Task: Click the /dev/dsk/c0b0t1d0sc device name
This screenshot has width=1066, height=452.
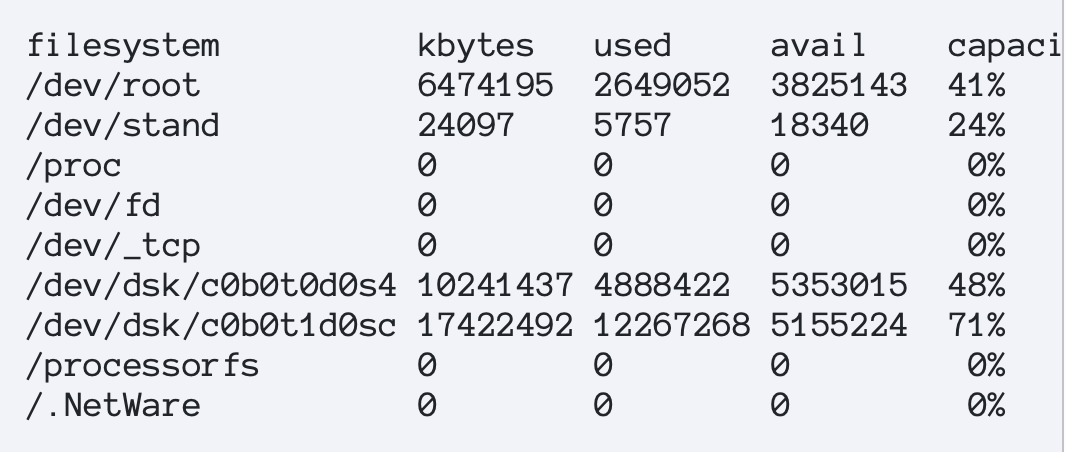Action: pyautogui.click(x=211, y=326)
